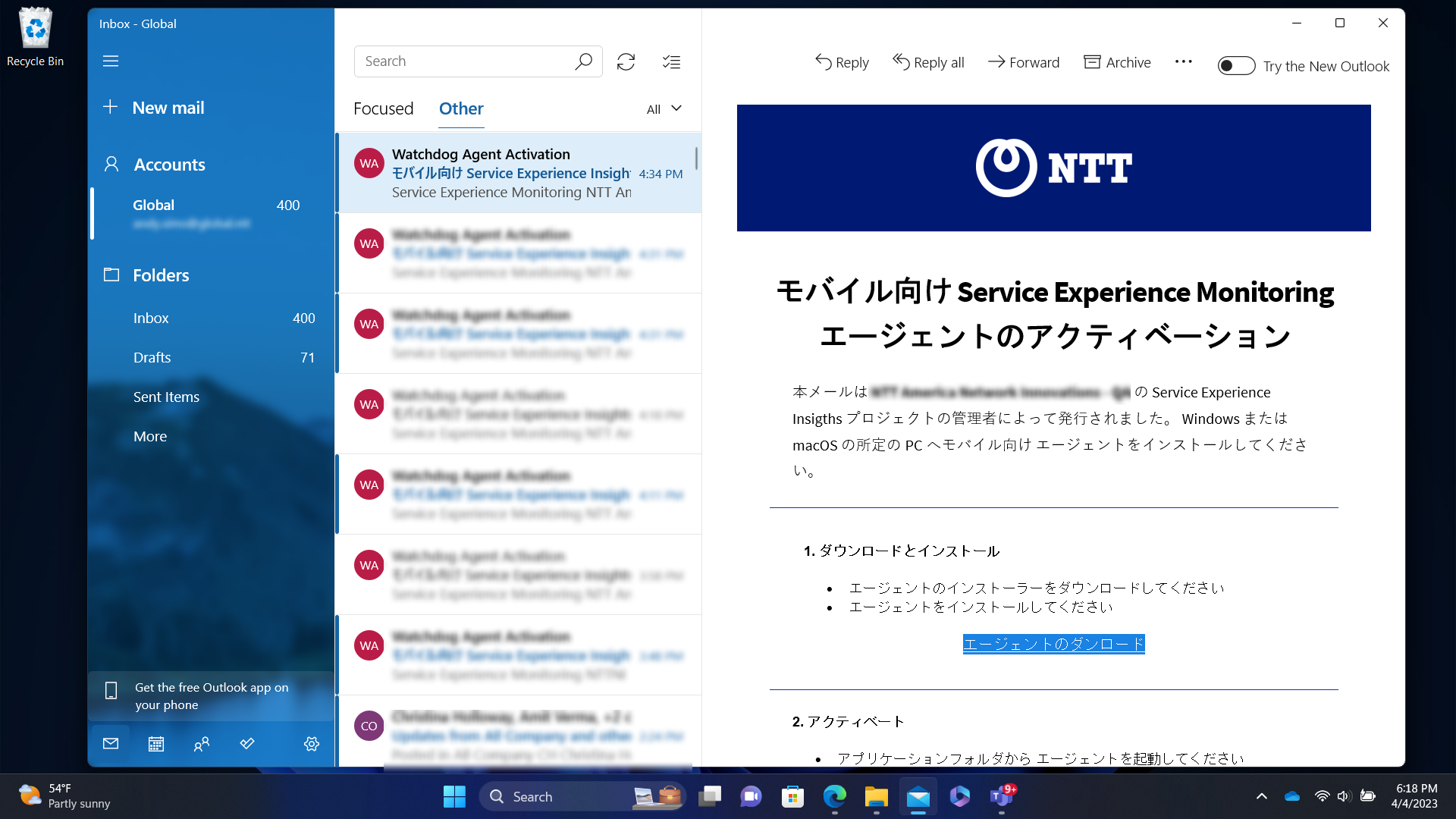Viewport: 1456px width, 819px height.
Task: Switch to Calendar view icon
Action: pos(156,744)
